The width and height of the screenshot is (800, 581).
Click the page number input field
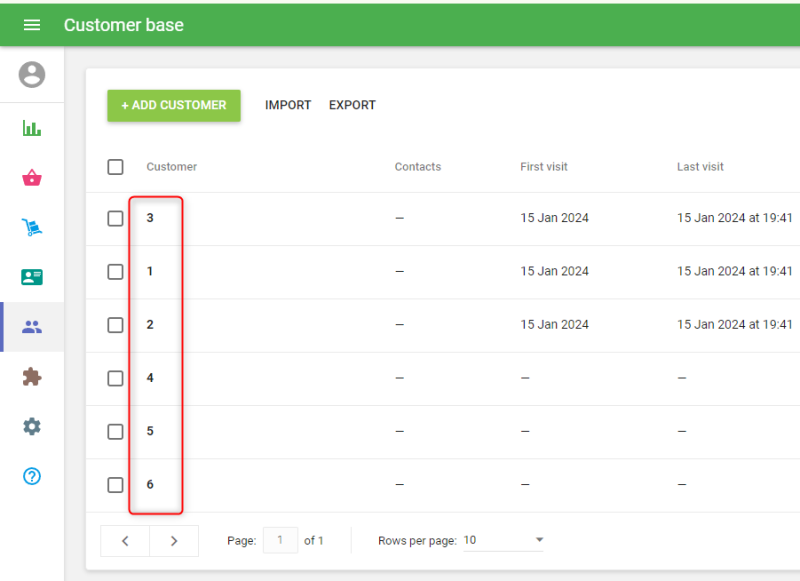click(x=280, y=540)
